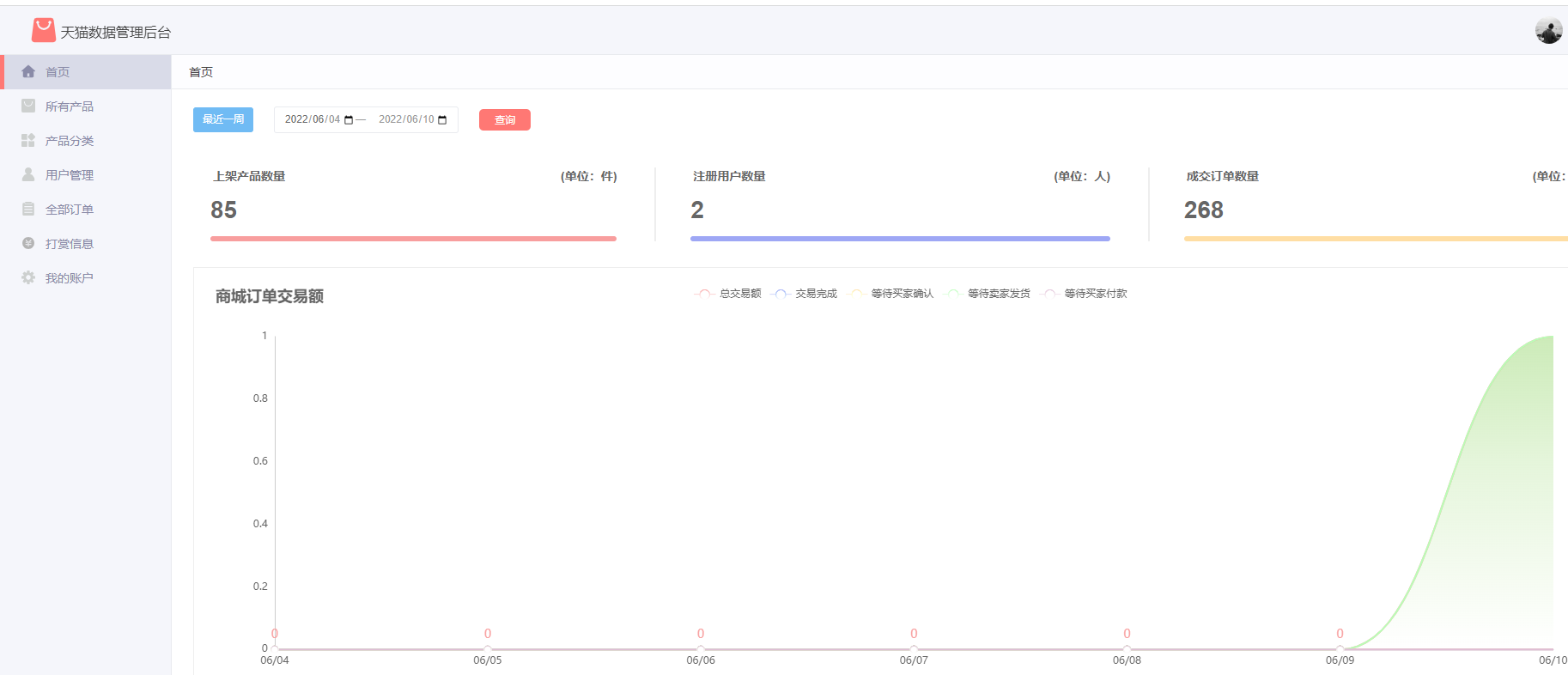Image resolution: width=1568 pixels, height=675 pixels.
Task: Click the red progress bar under 85
Action: (x=413, y=239)
